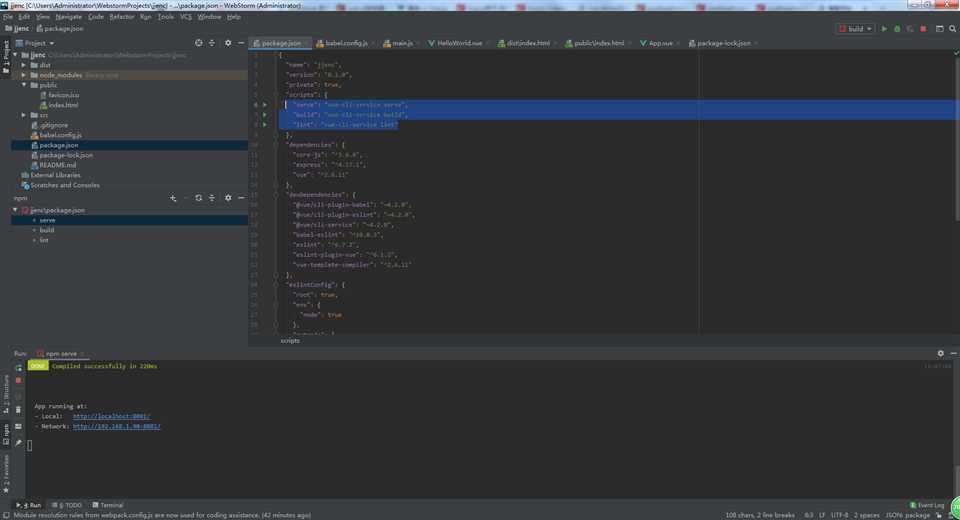The image size is (960, 520).
Task: Open npm panel settings gear
Action: click(228, 198)
